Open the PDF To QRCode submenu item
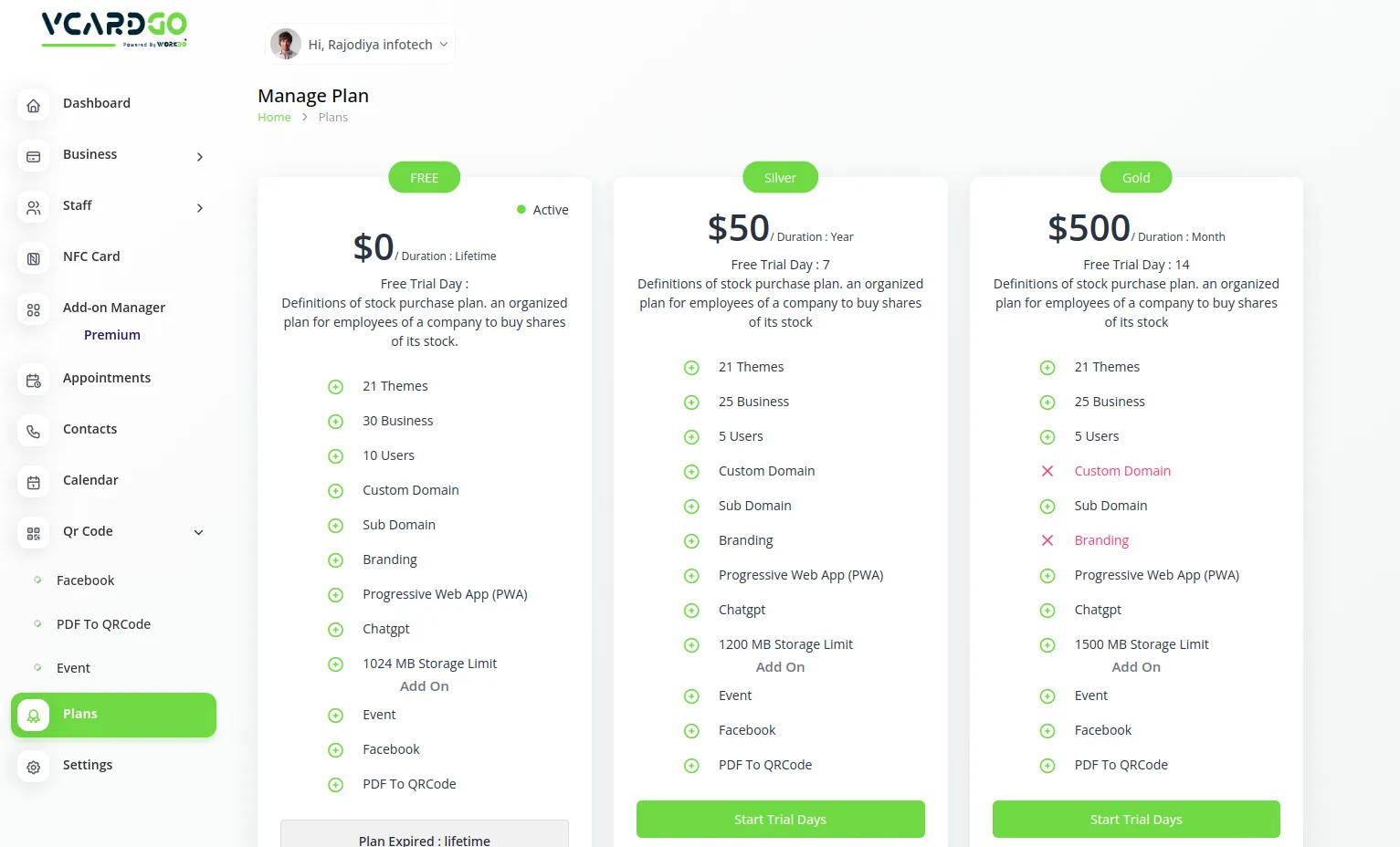This screenshot has height=847, width=1400. (x=103, y=624)
